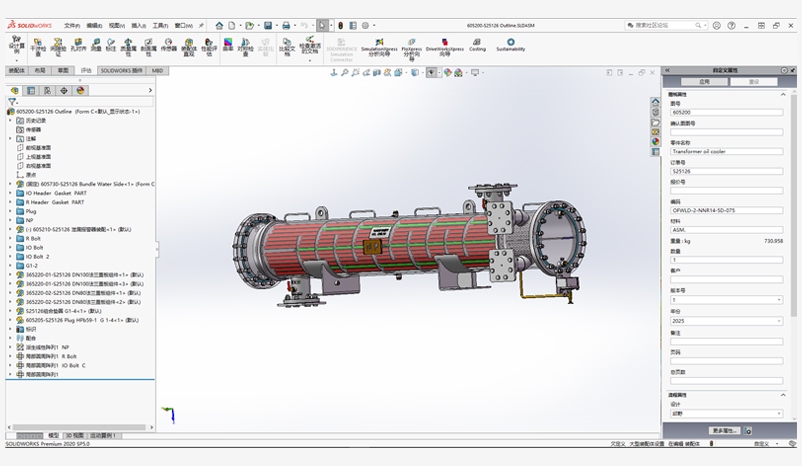This screenshot has width=802, height=466.
Task: Click the 传感器 sensor tool in ribbon
Action: click(168, 45)
